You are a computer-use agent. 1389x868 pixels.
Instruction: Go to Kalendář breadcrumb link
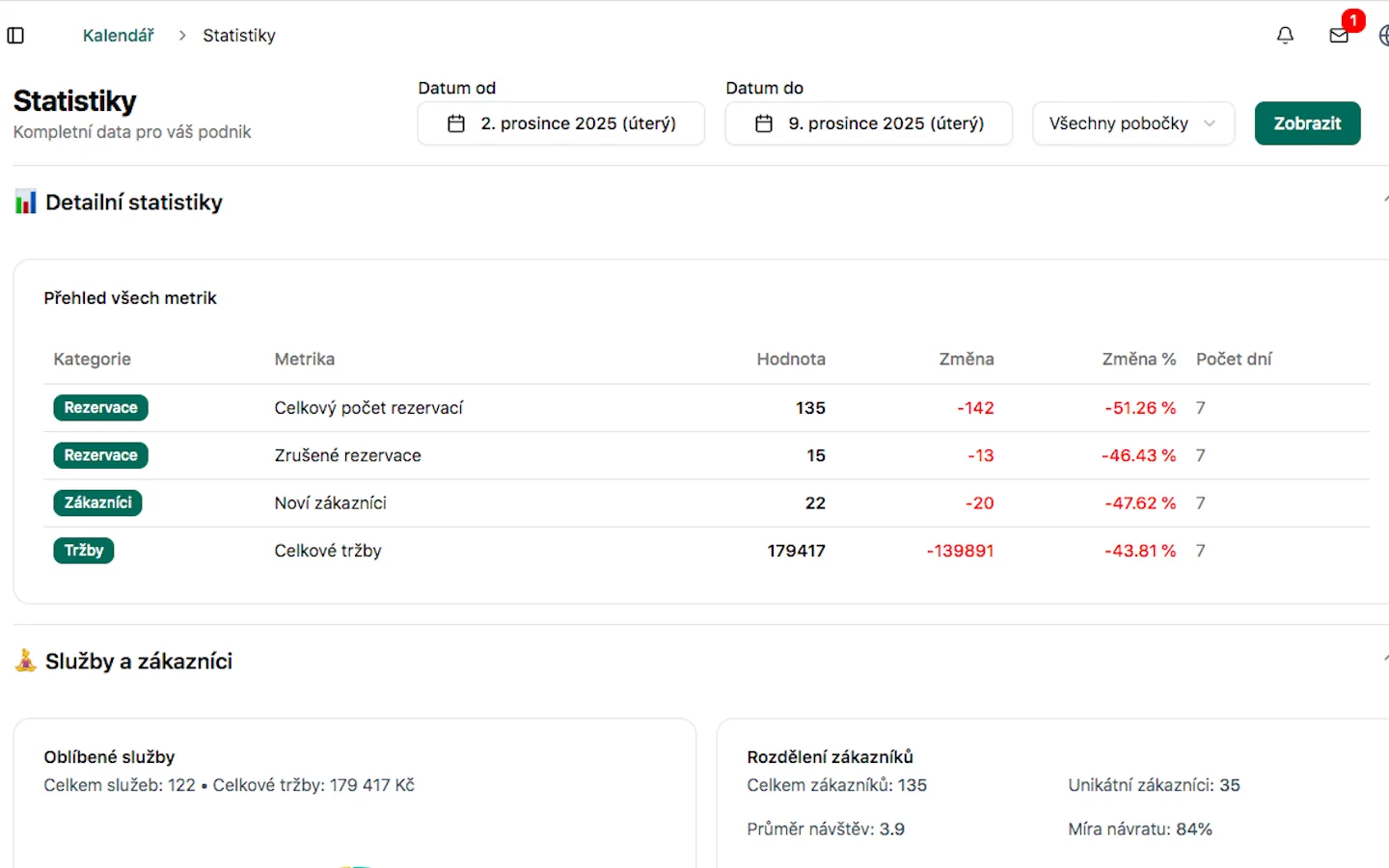(x=118, y=36)
